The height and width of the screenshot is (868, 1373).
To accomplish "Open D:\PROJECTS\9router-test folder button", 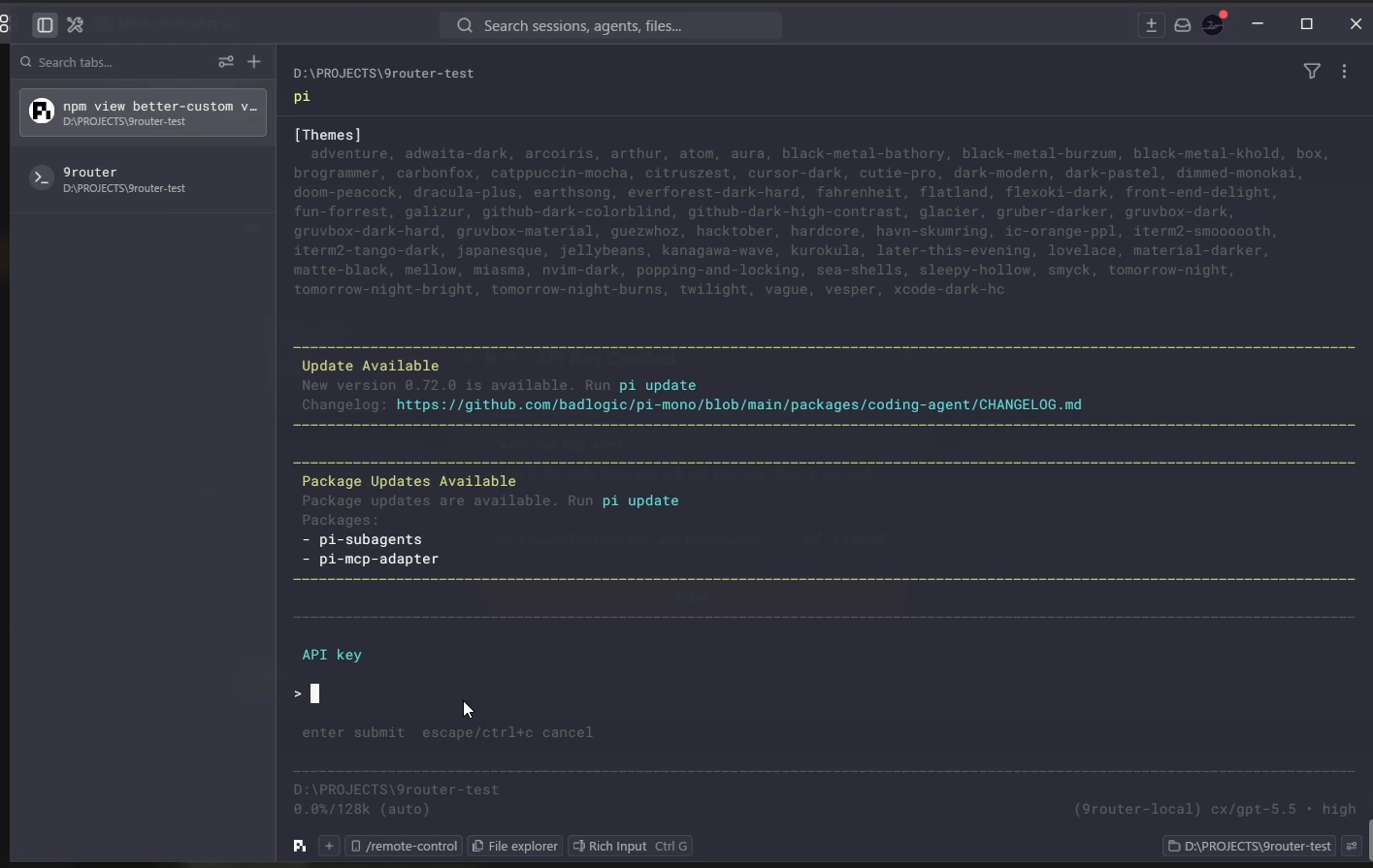I will pyautogui.click(x=1250, y=846).
